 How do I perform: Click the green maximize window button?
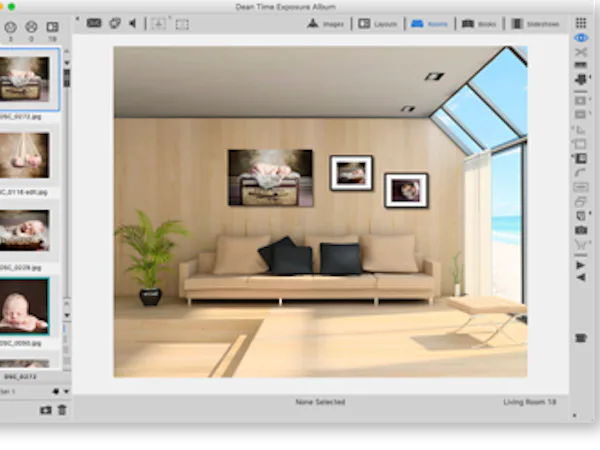pos(11,7)
